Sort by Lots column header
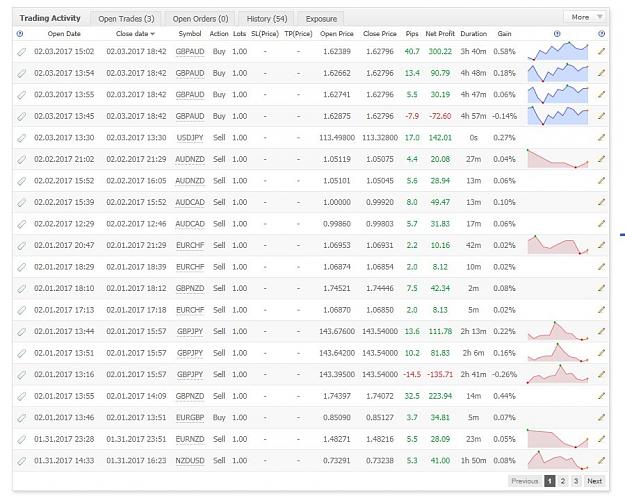The width and height of the screenshot is (625, 498). [240, 34]
